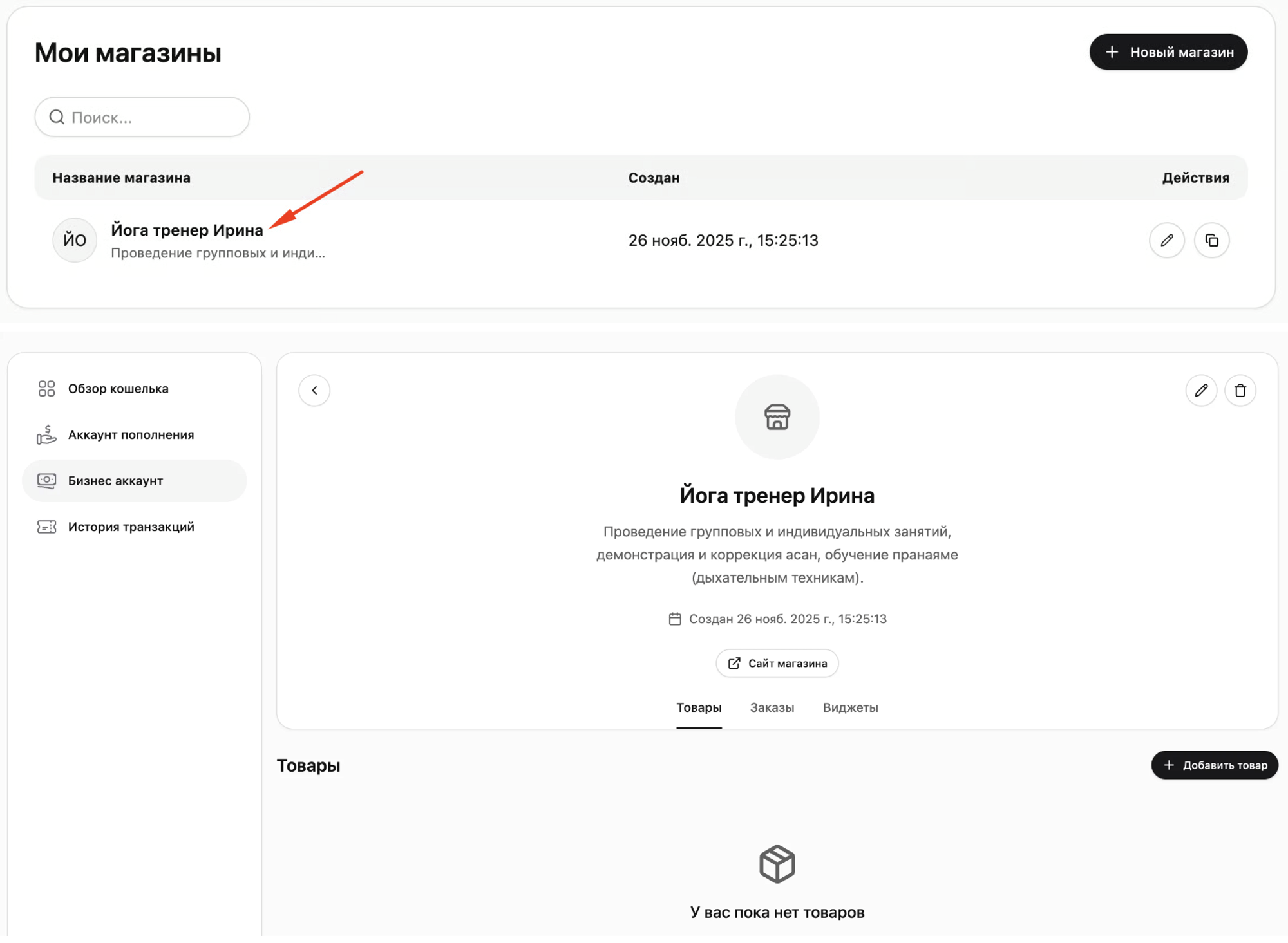This screenshot has height=943, width=1288.
Task: Open История транзакций in the sidebar
Action: tap(131, 527)
